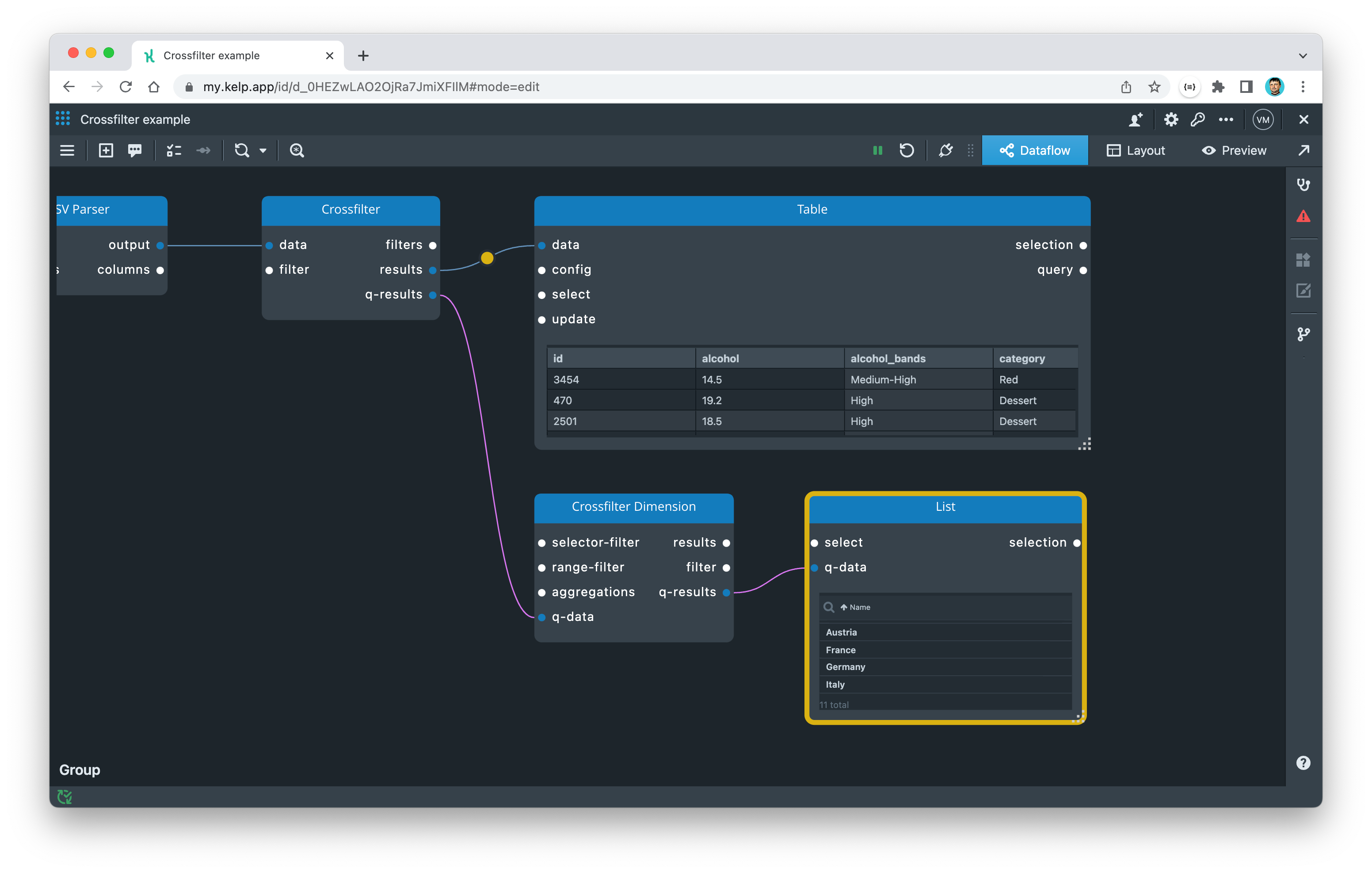Open the git branch sidebar icon
Image resolution: width=1372 pixels, height=873 pixels.
coord(1303,334)
